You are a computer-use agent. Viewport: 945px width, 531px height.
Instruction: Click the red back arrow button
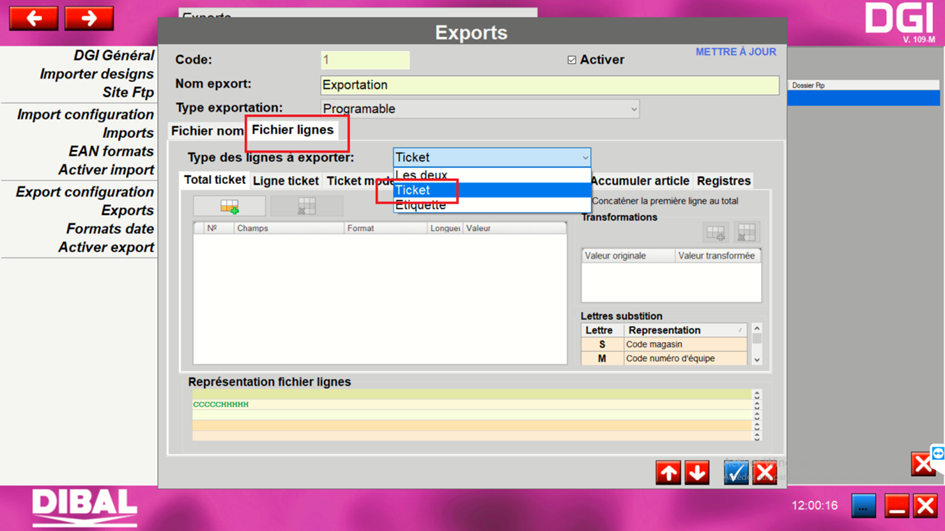click(x=33, y=18)
